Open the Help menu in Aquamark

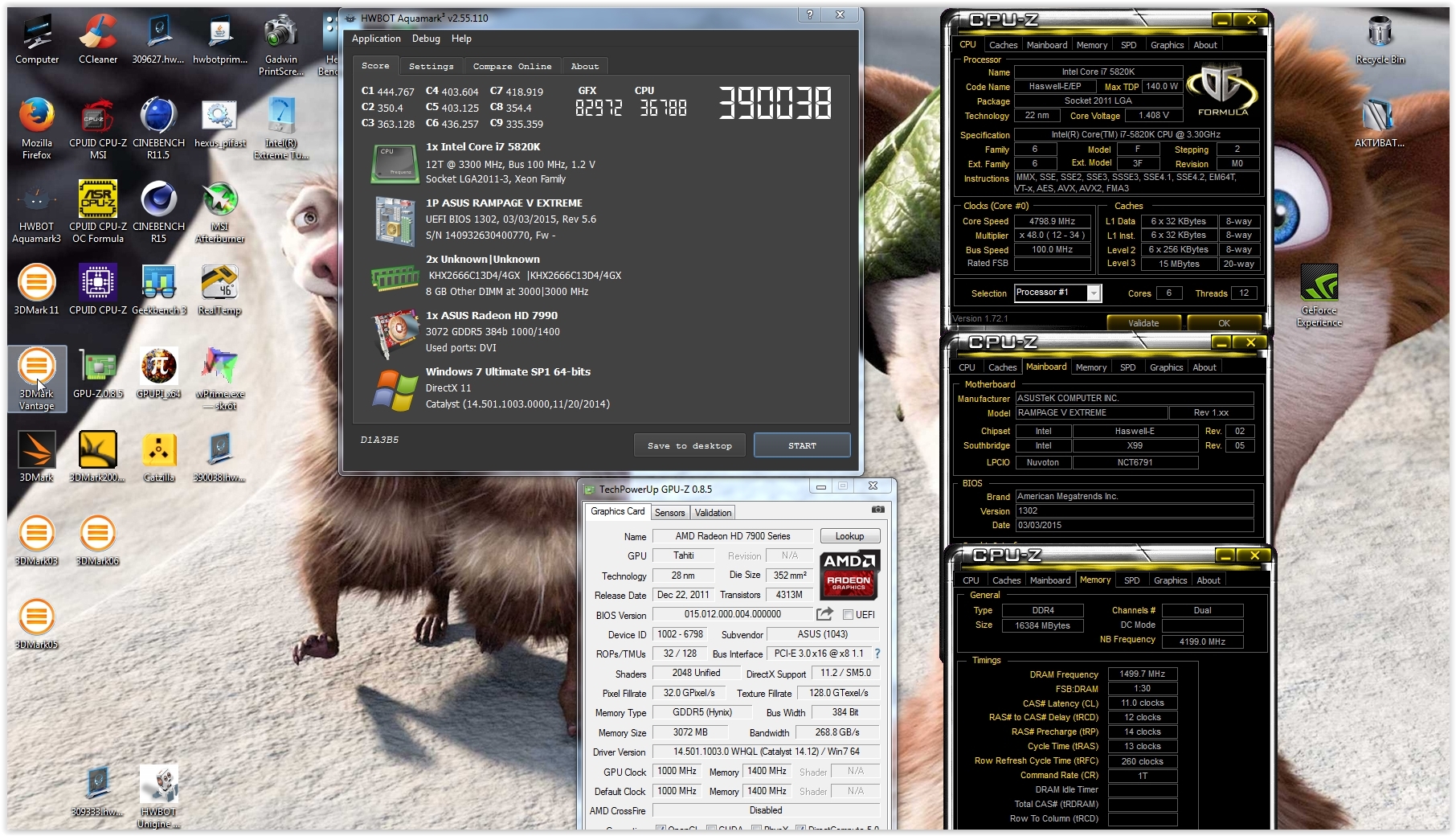(461, 39)
